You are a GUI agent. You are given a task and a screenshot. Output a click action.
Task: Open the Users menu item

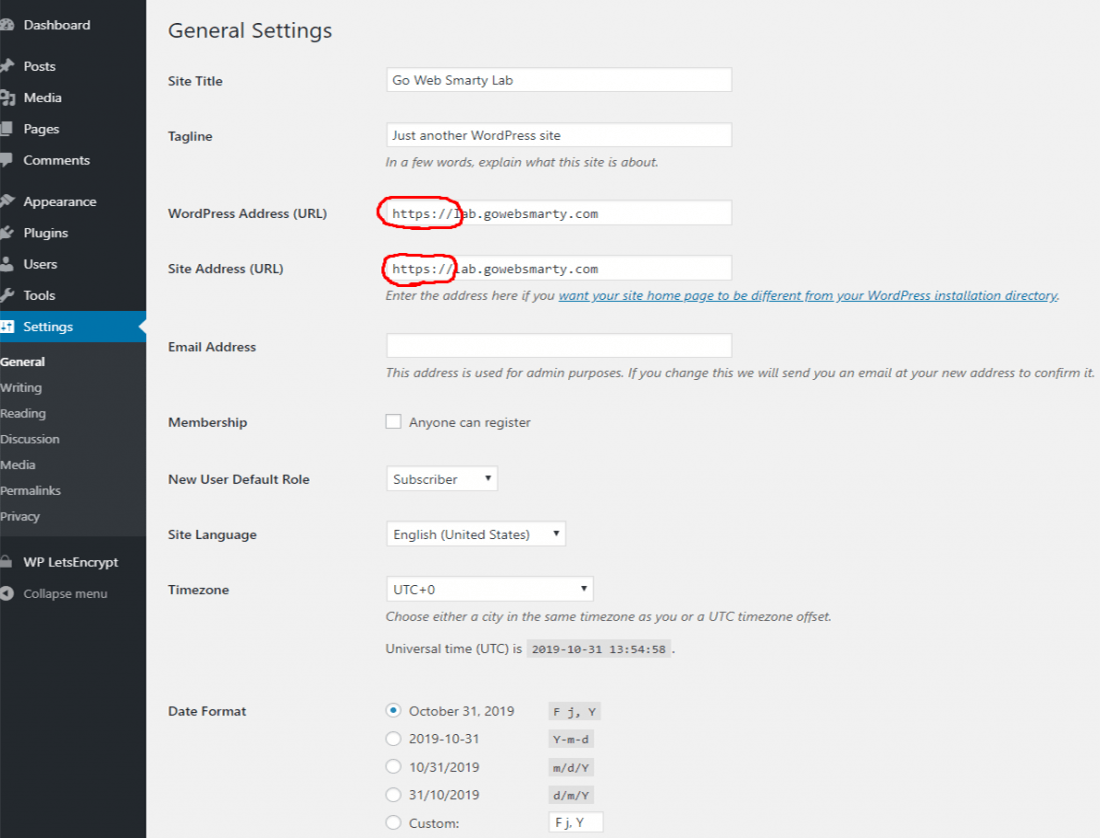40,264
